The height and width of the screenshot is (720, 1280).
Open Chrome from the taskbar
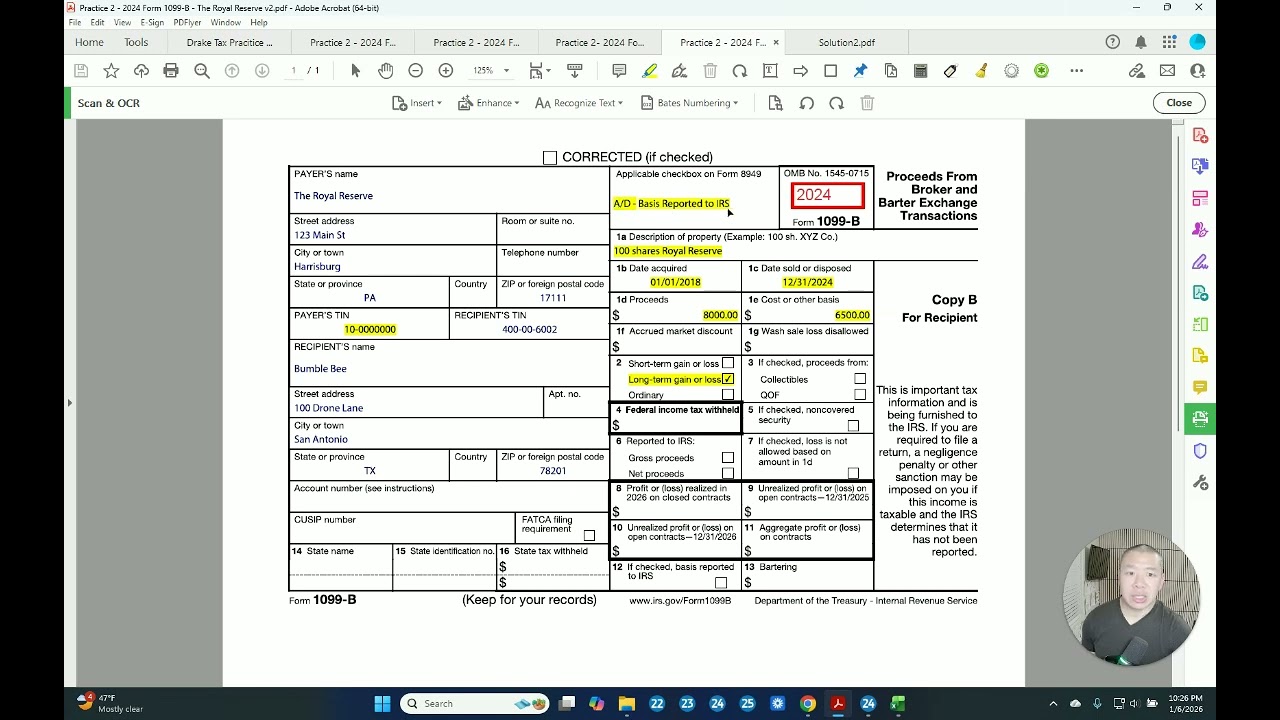click(x=807, y=704)
